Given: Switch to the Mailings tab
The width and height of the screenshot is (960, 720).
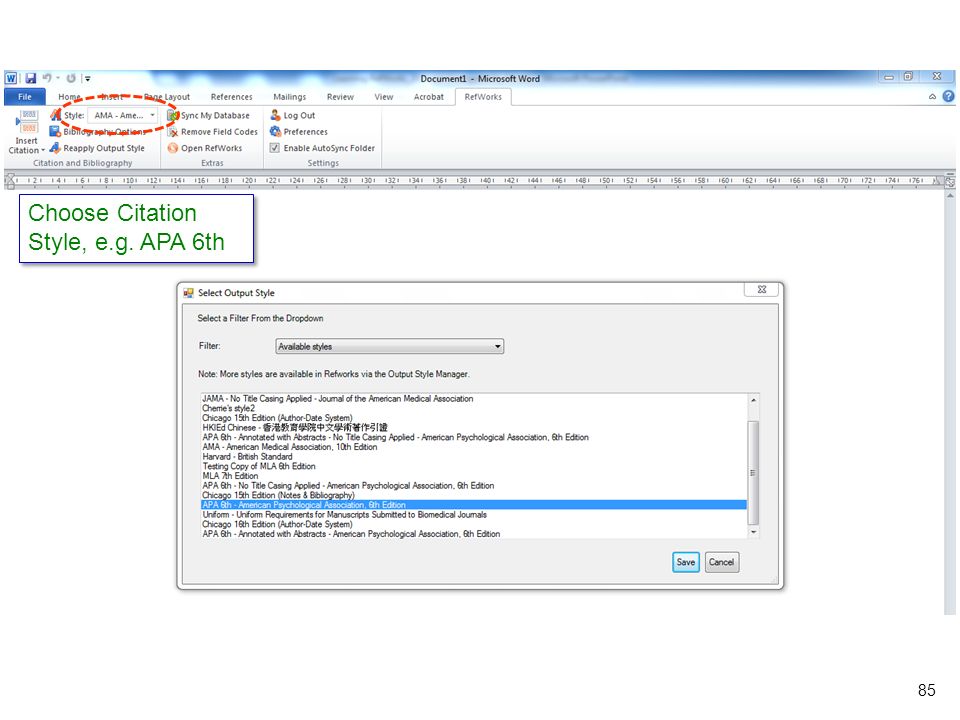Looking at the screenshot, I should click(290, 97).
